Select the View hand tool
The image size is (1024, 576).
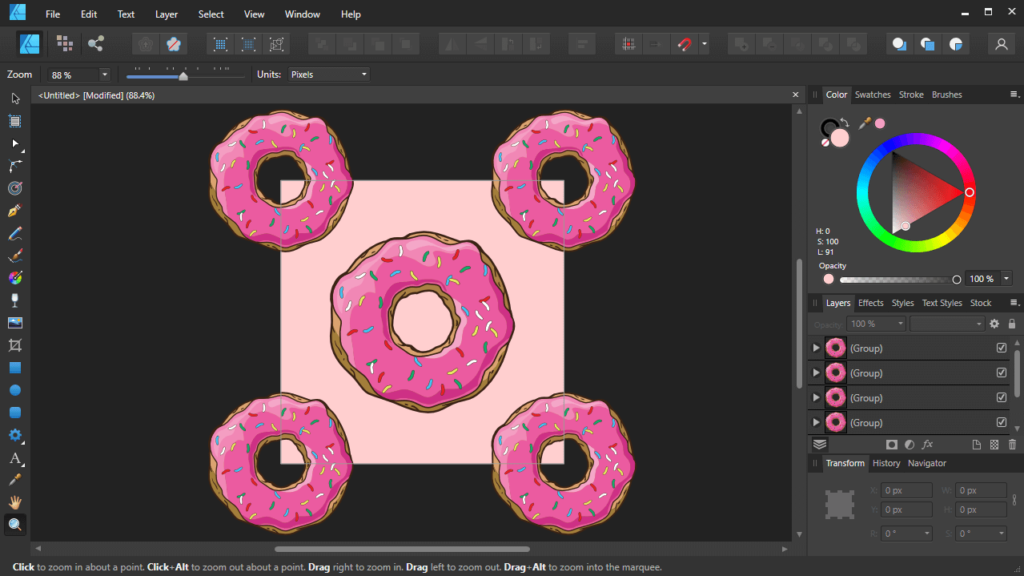click(15, 503)
